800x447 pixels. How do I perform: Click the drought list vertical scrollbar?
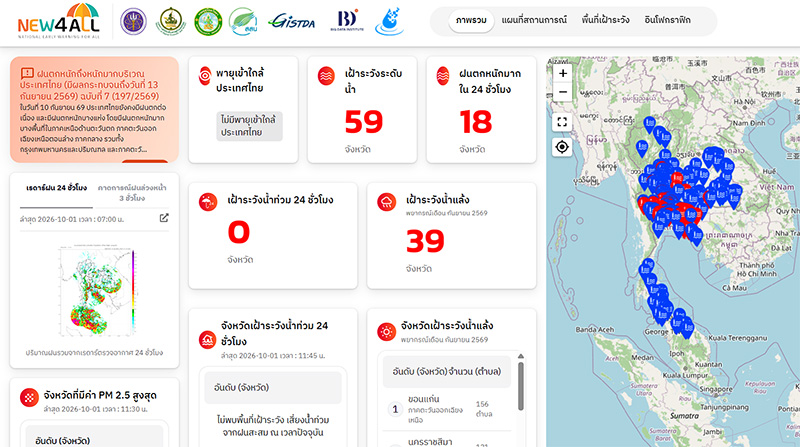point(520,386)
